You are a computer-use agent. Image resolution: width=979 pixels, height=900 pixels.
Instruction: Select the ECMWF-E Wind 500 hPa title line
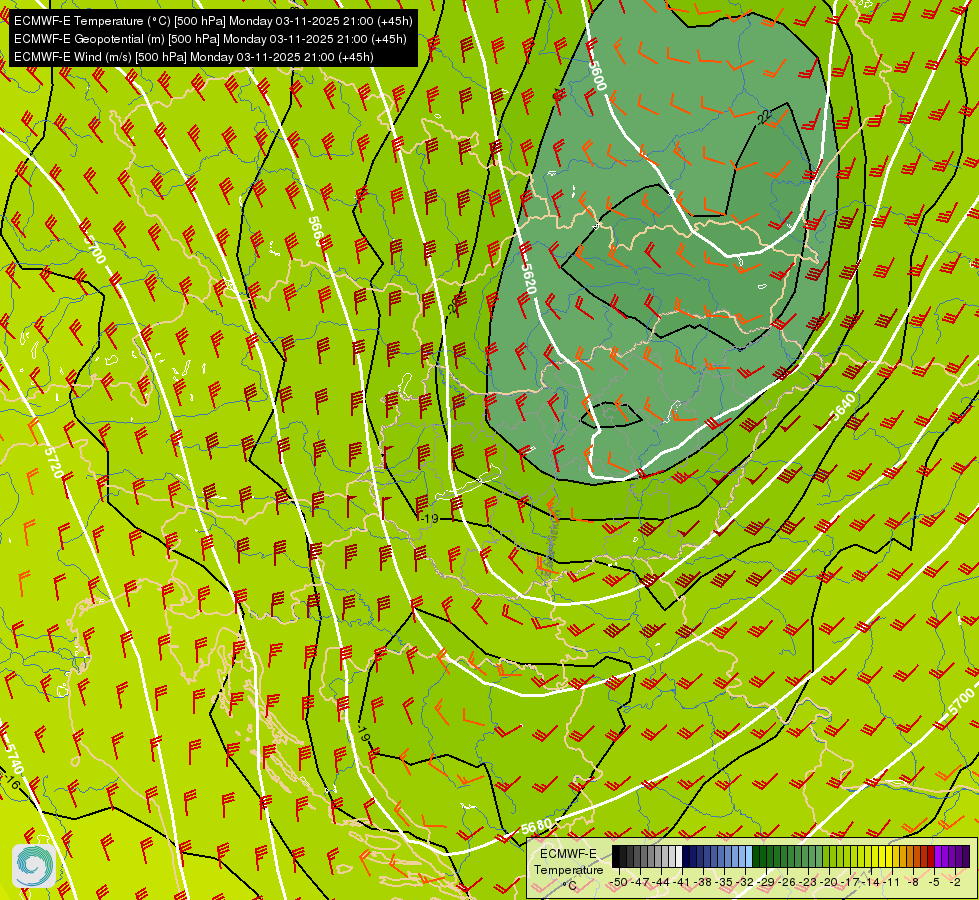(194, 57)
